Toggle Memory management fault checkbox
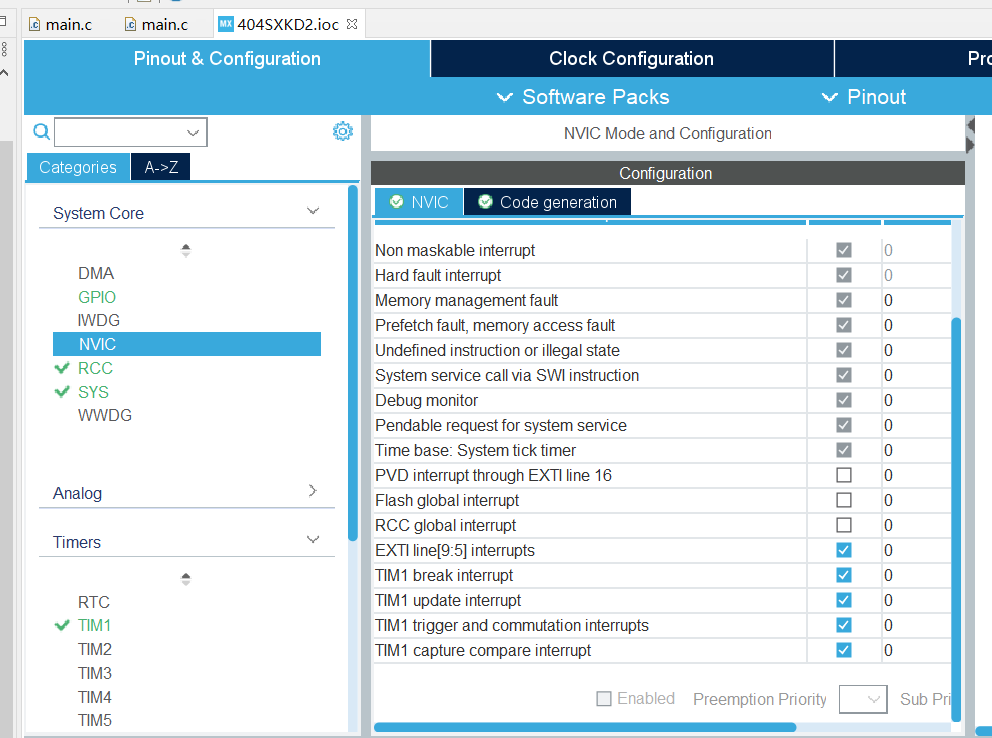Viewport: 992px width, 738px height. (x=843, y=300)
